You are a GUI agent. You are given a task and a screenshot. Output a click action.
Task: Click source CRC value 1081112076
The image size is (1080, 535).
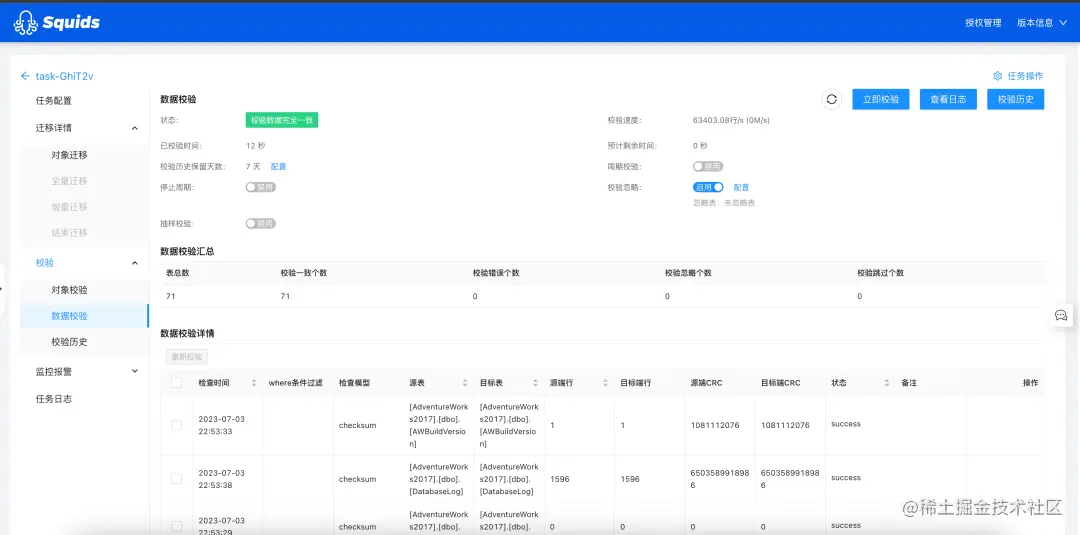[715, 426]
